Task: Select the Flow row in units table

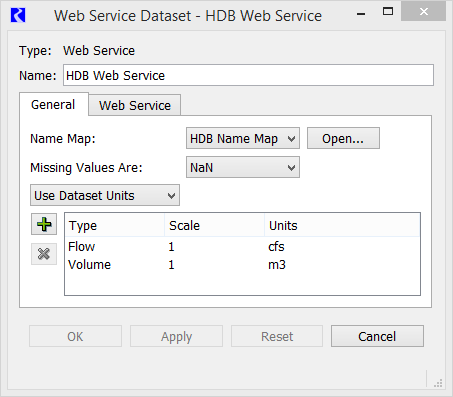Action: (x=242, y=247)
